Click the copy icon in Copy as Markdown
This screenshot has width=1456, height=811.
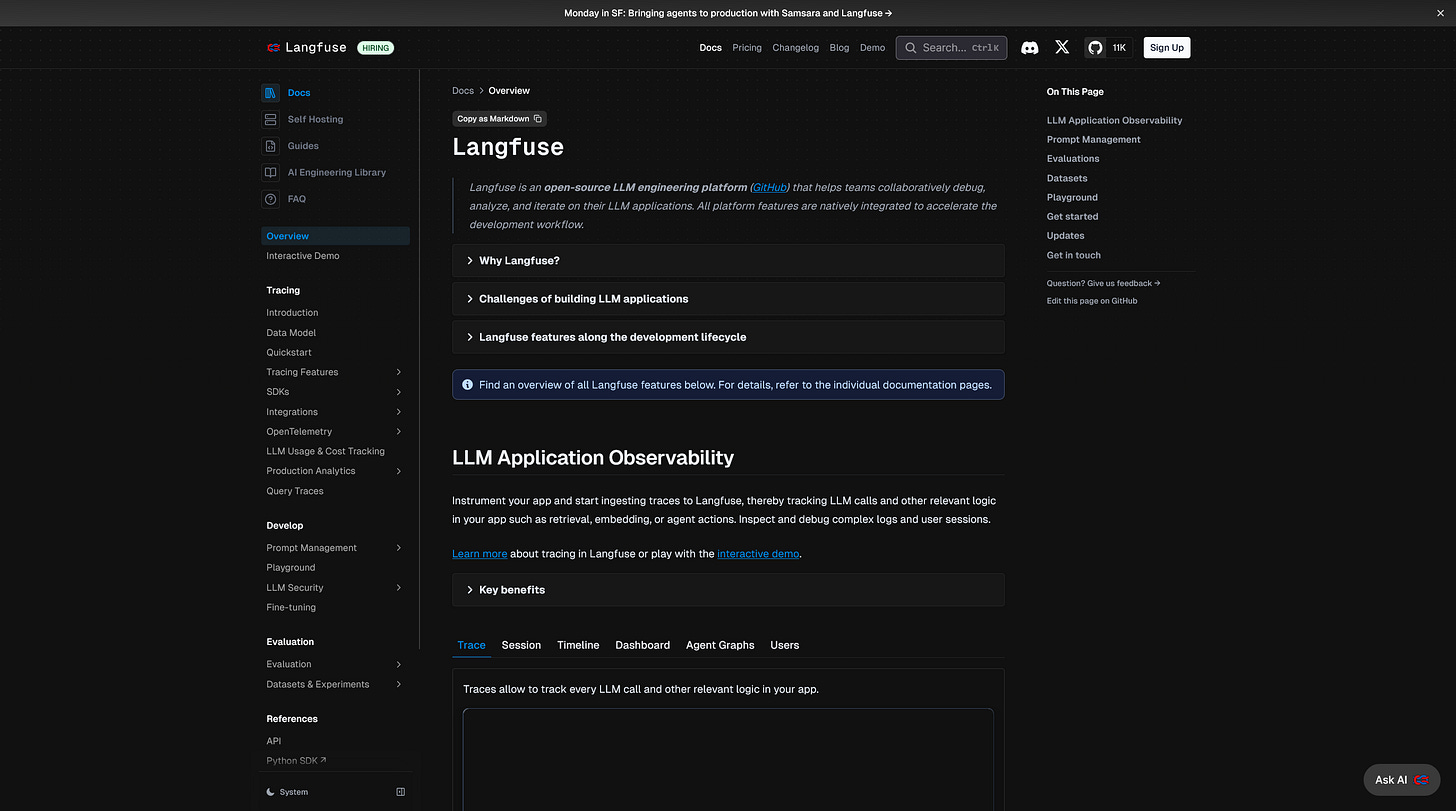[538, 119]
